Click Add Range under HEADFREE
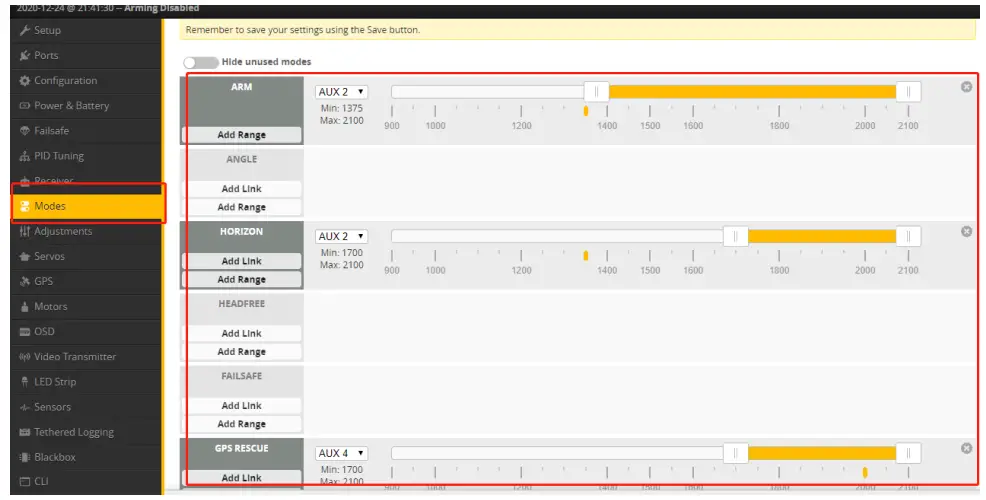Screen dimensions: 986x500 coord(241,352)
